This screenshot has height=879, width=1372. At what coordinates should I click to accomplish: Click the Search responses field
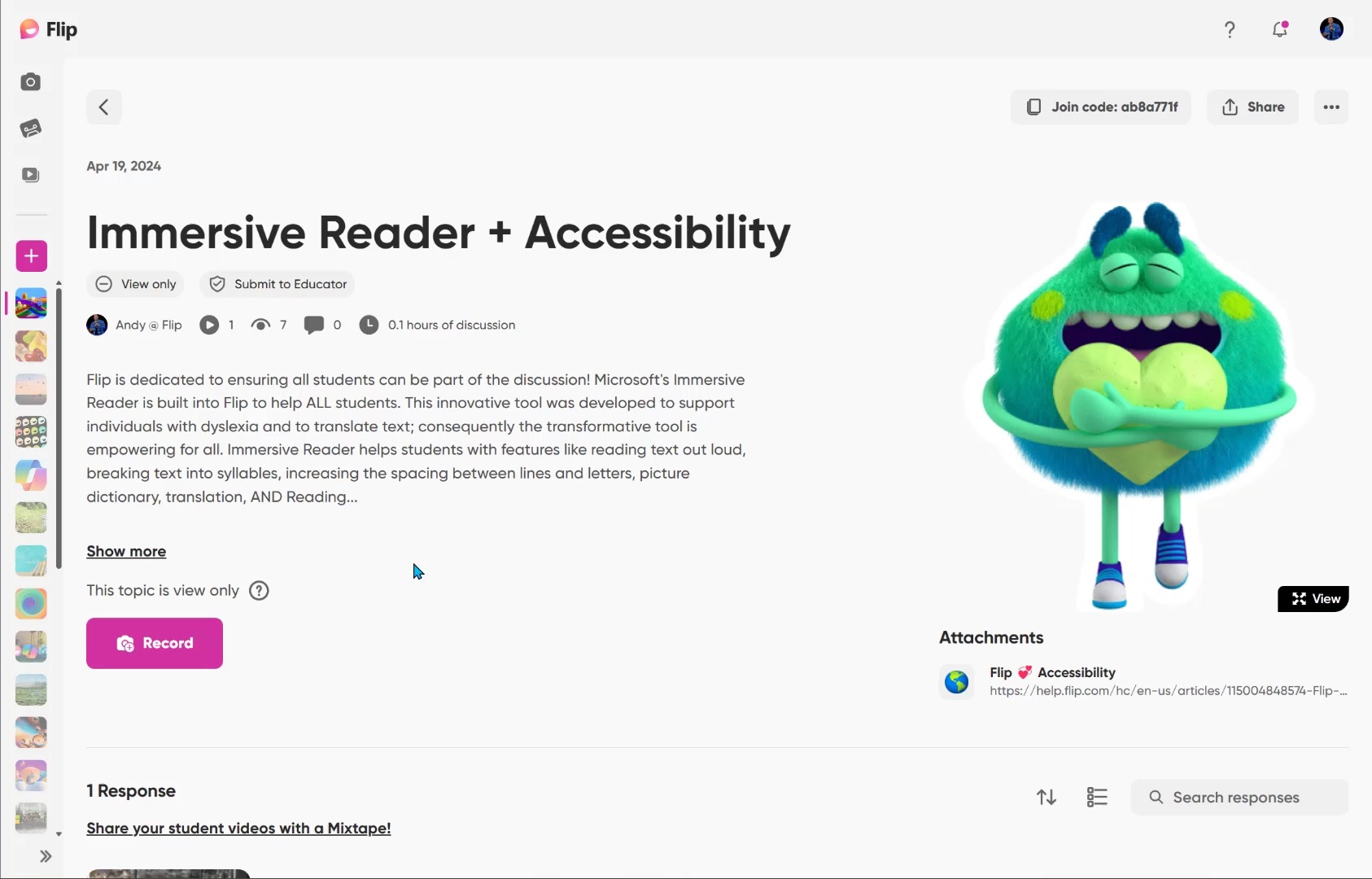pyautogui.click(x=1239, y=798)
